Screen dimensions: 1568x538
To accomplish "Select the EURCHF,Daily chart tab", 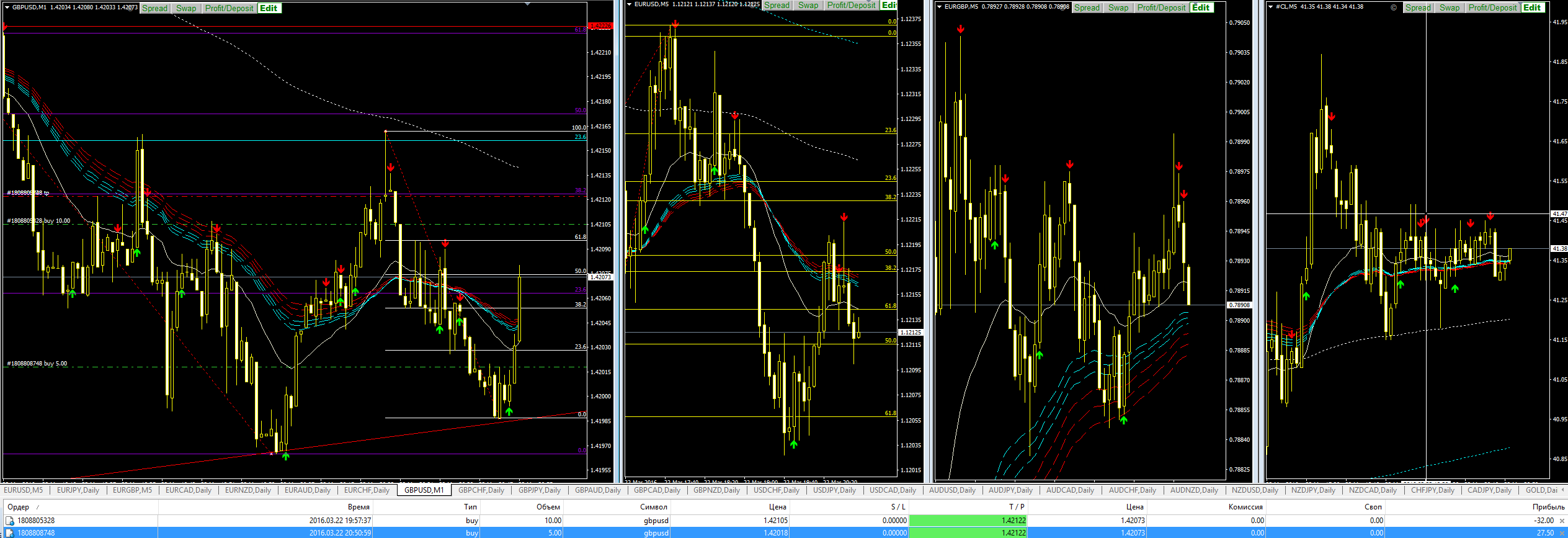I will click(367, 490).
